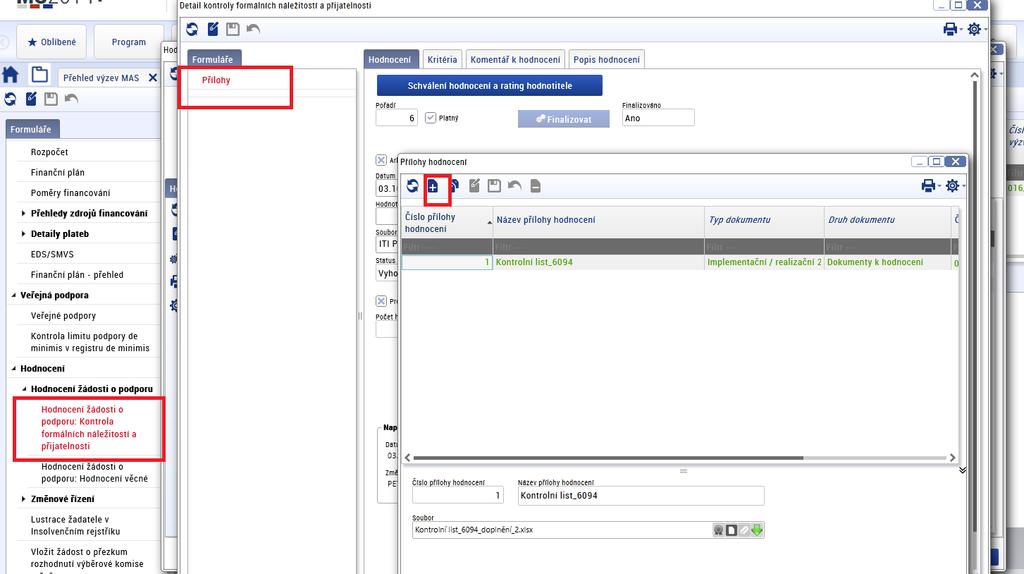Expand Přehledy zdrojů financování tree node
The height and width of the screenshot is (574, 1024).
(x=24, y=213)
